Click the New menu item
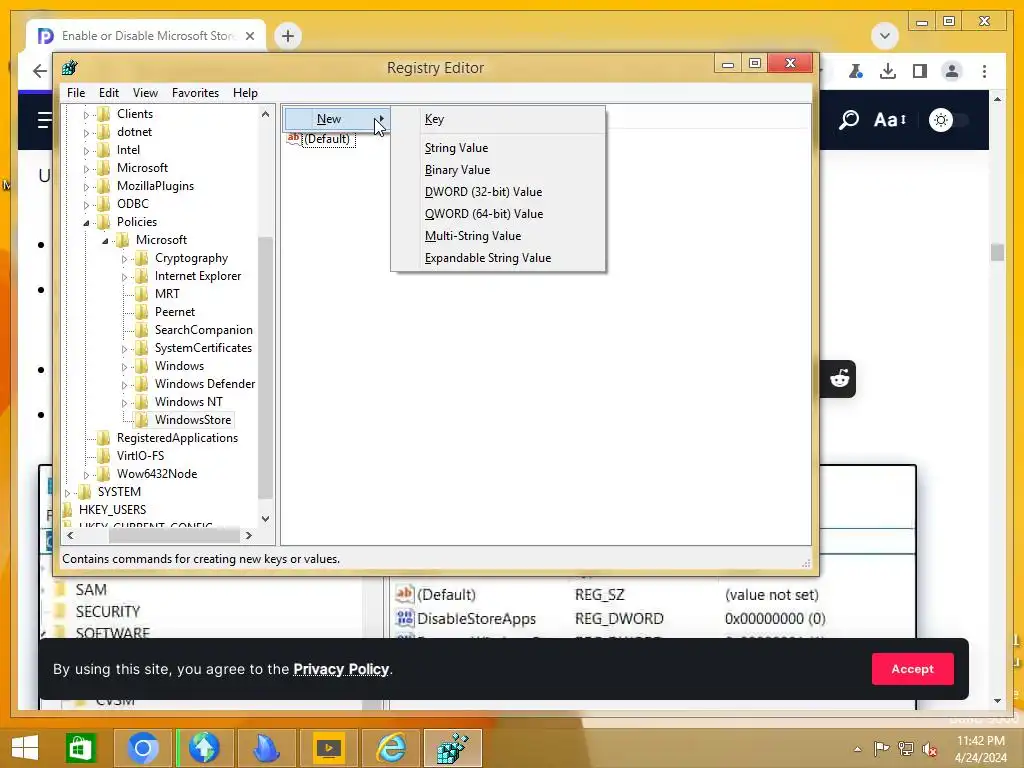This screenshot has height=768, width=1024. point(337,119)
